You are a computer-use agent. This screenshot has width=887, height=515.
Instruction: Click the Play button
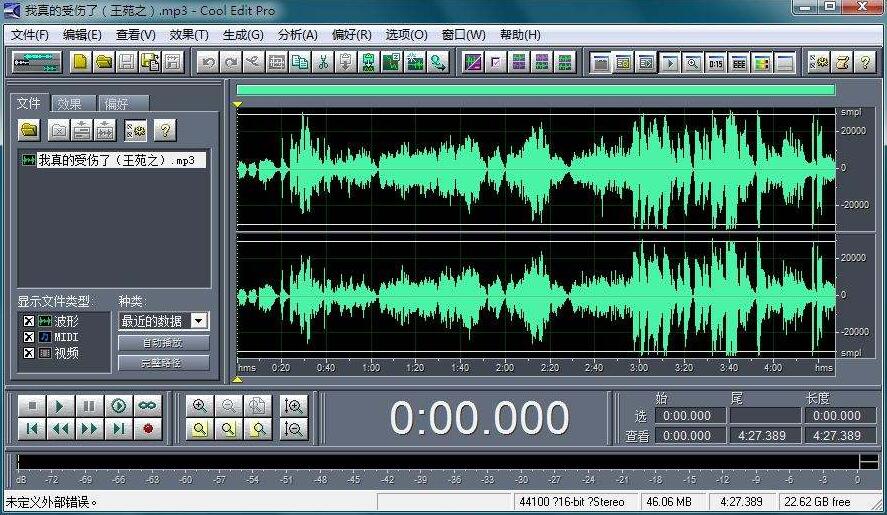[x=59, y=405]
